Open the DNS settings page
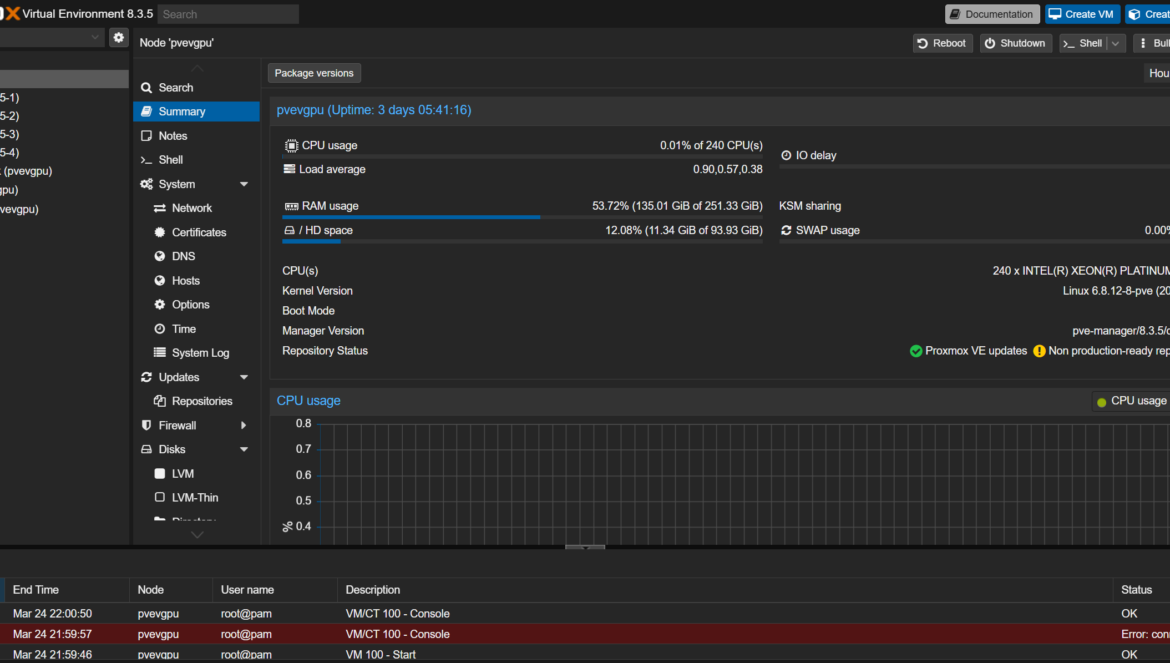The width and height of the screenshot is (1170, 663). (196, 256)
